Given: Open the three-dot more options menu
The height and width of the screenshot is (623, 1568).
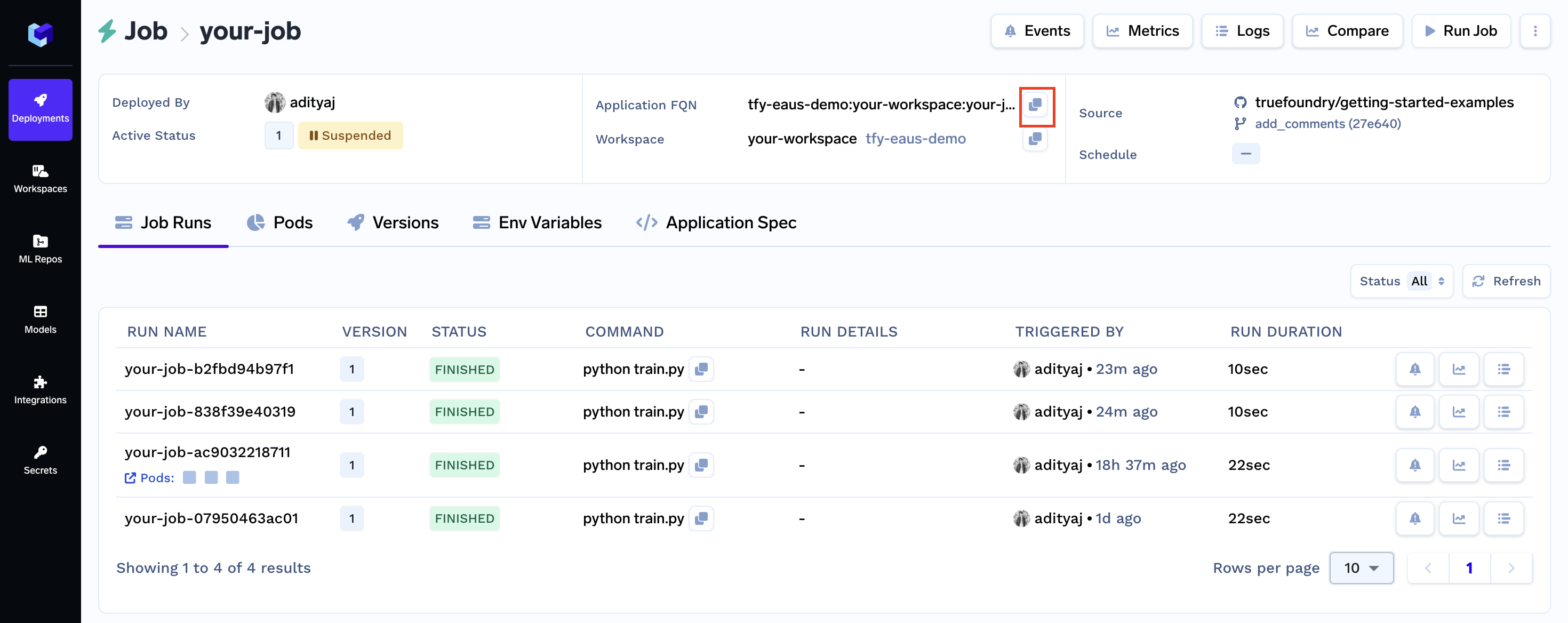Looking at the screenshot, I should [1534, 31].
